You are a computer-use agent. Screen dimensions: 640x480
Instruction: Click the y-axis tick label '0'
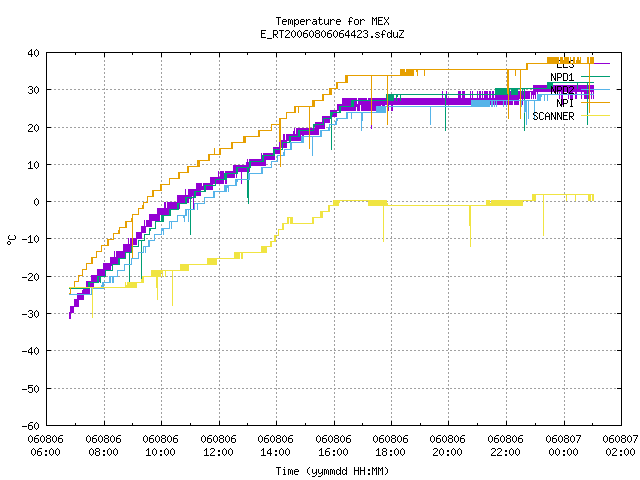37,202
